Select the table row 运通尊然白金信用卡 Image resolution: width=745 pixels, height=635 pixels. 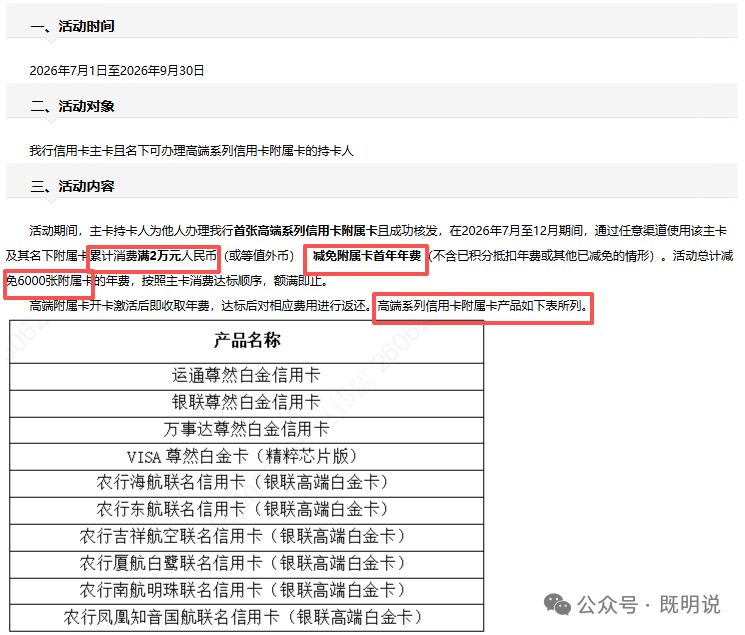[x=247, y=376]
